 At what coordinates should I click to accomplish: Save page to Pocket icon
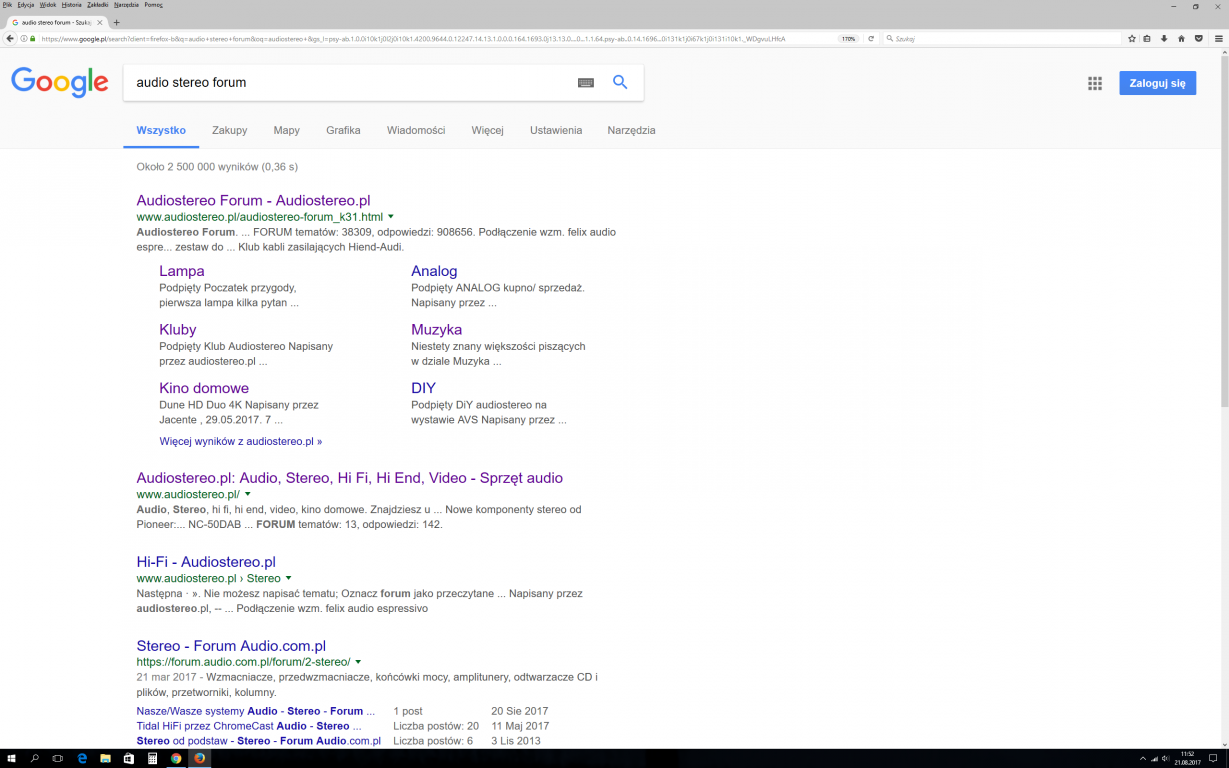click(1198, 39)
